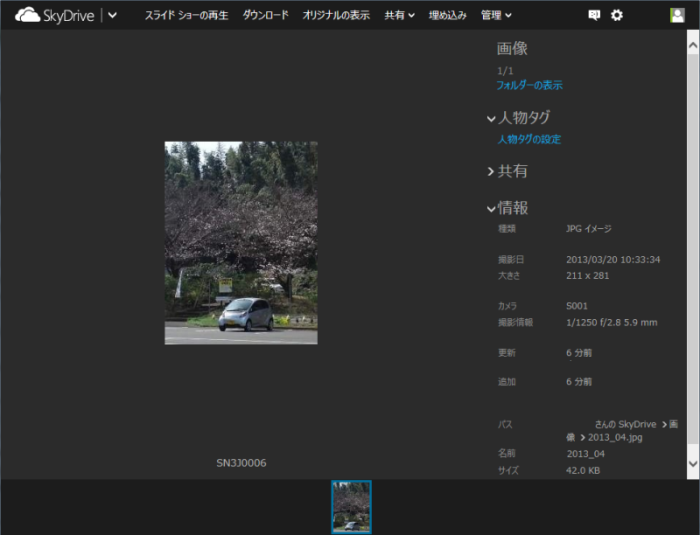Open the 管理 dropdown menu
The image size is (700, 535).
tap(496, 15)
